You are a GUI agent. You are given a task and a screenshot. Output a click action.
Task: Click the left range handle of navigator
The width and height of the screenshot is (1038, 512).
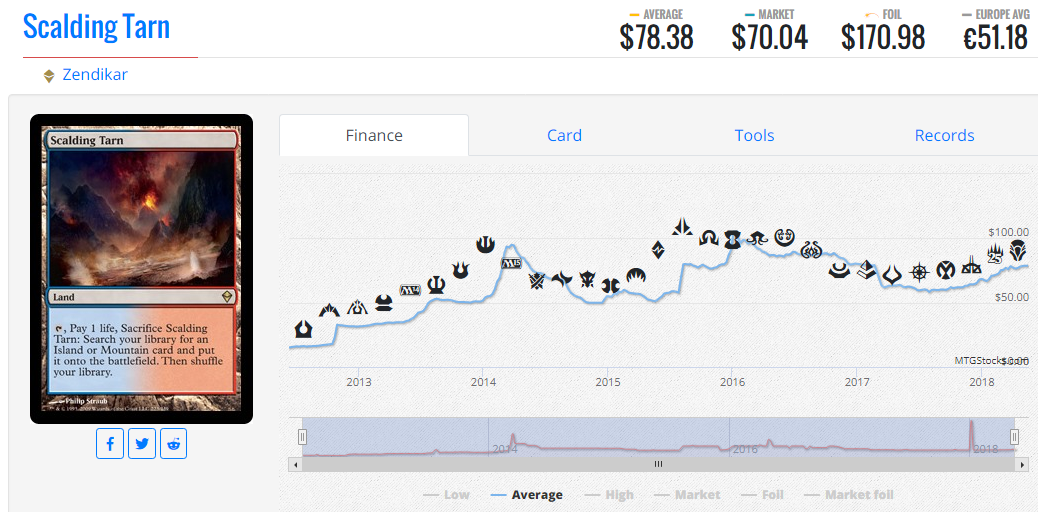(303, 436)
